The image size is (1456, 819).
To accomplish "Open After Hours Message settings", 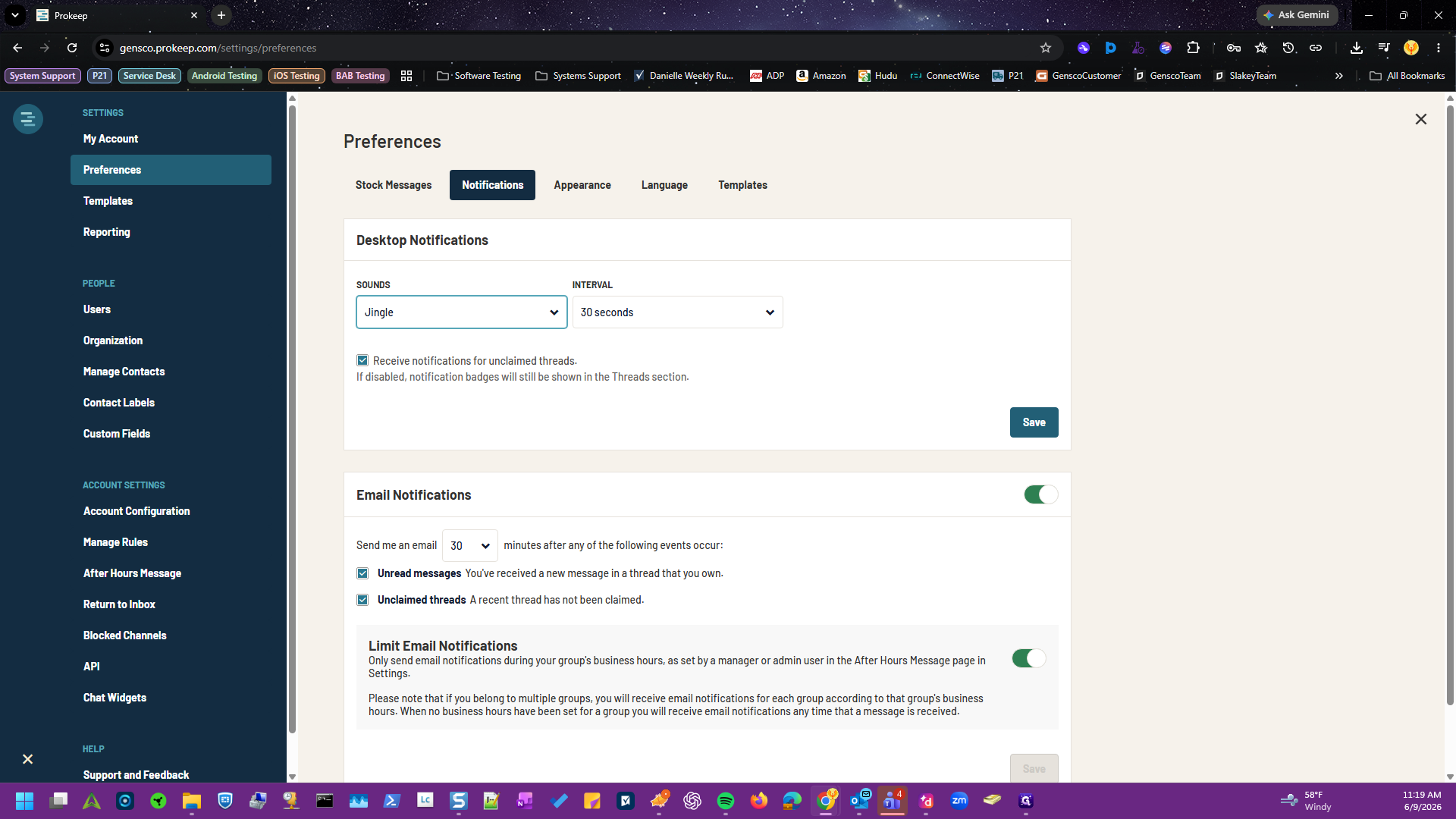I will [x=132, y=573].
